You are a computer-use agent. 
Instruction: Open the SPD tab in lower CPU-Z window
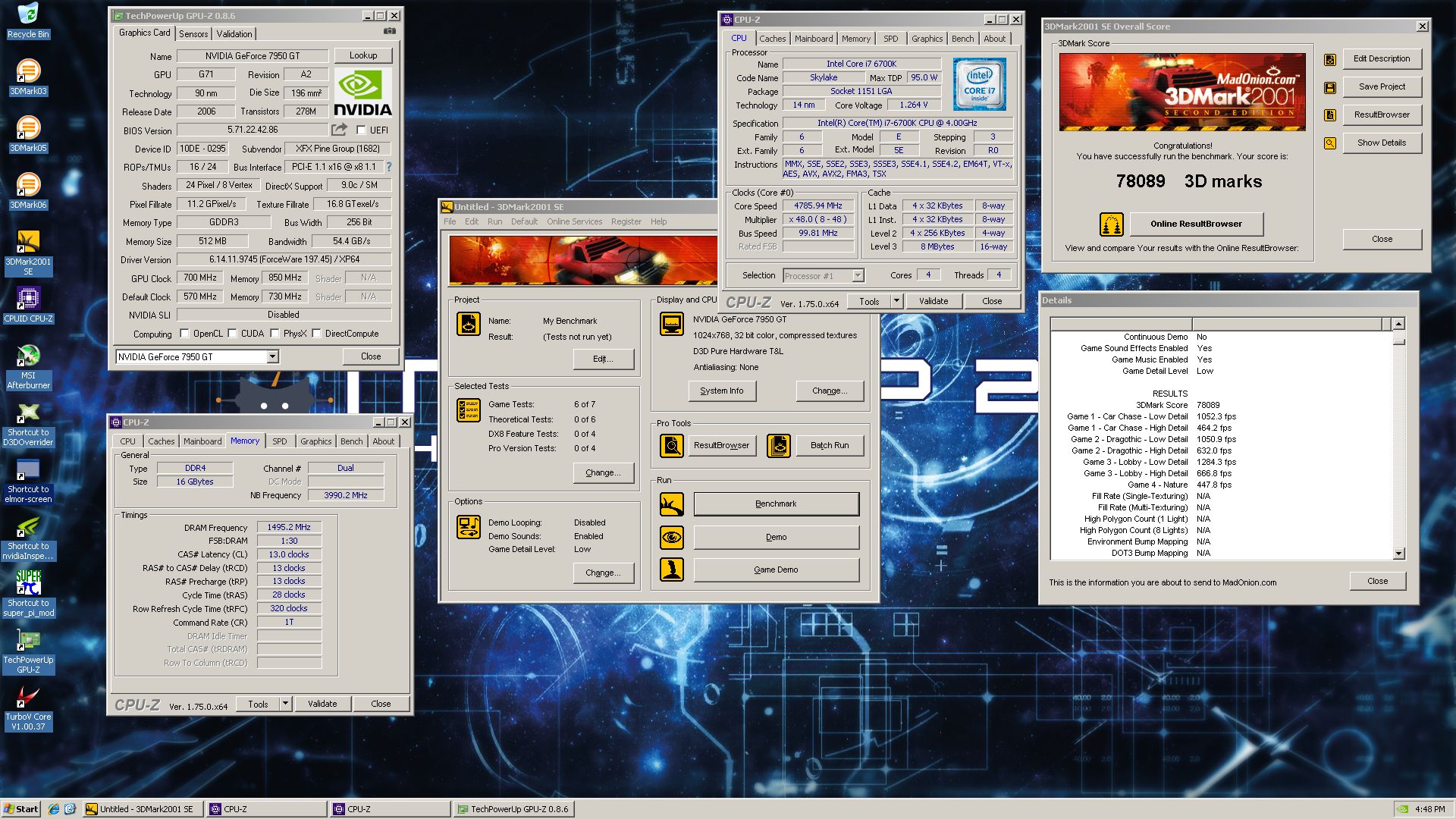coord(280,441)
